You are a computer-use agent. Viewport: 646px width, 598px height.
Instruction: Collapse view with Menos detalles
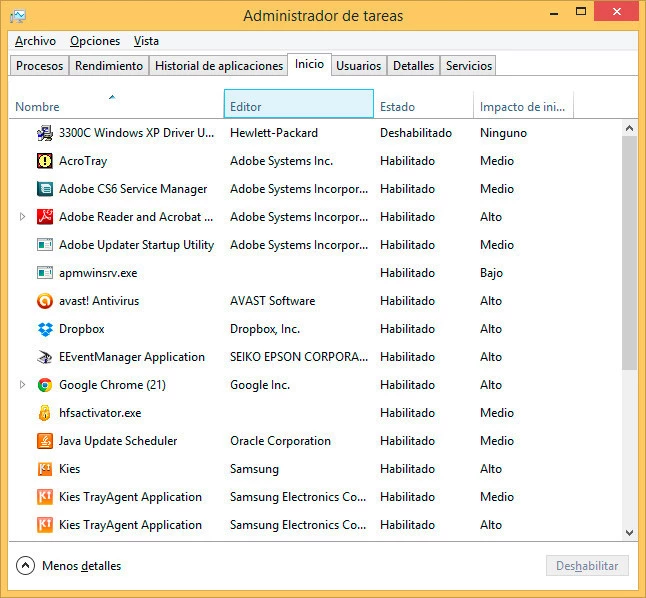(x=69, y=566)
